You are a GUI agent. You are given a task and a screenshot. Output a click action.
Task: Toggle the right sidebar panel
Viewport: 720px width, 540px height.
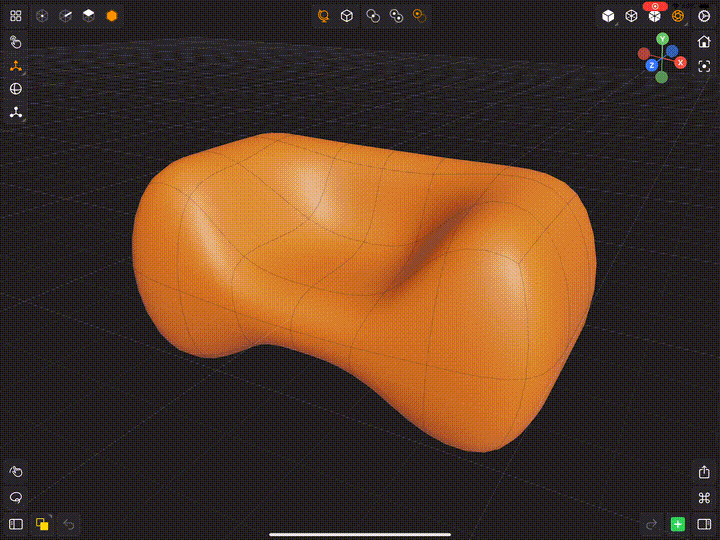pos(704,524)
